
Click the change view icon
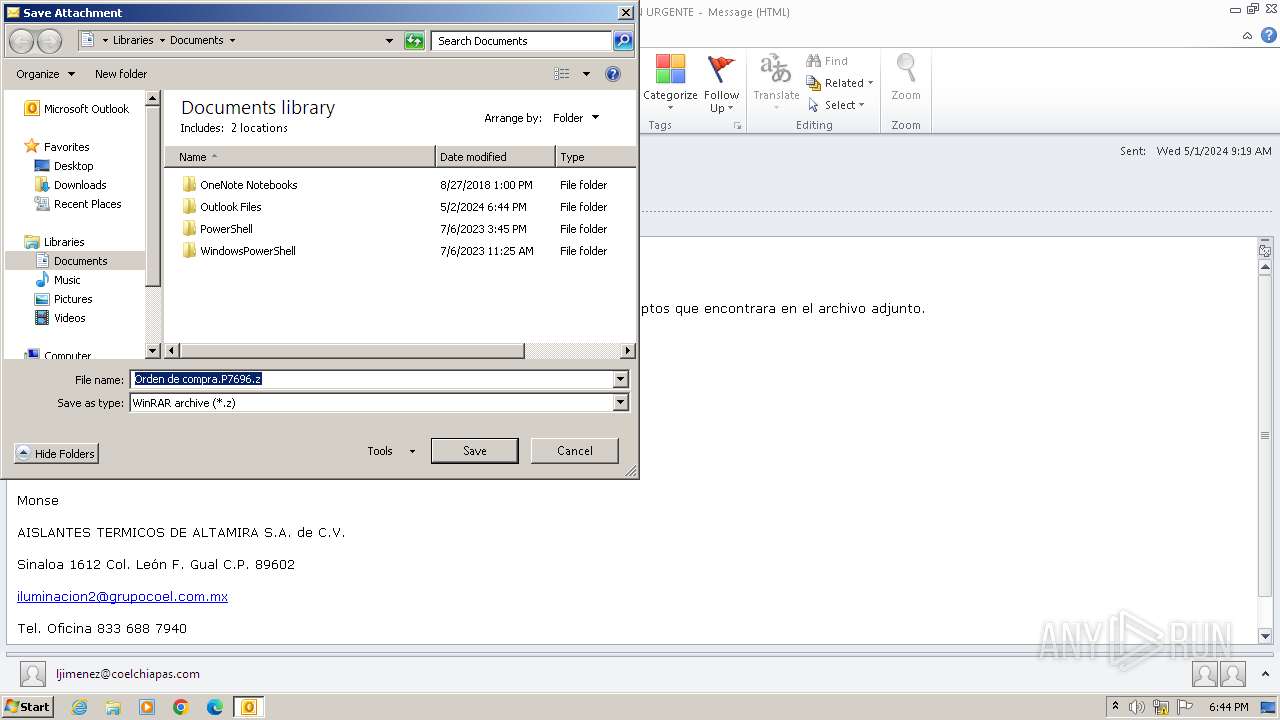tap(562, 74)
